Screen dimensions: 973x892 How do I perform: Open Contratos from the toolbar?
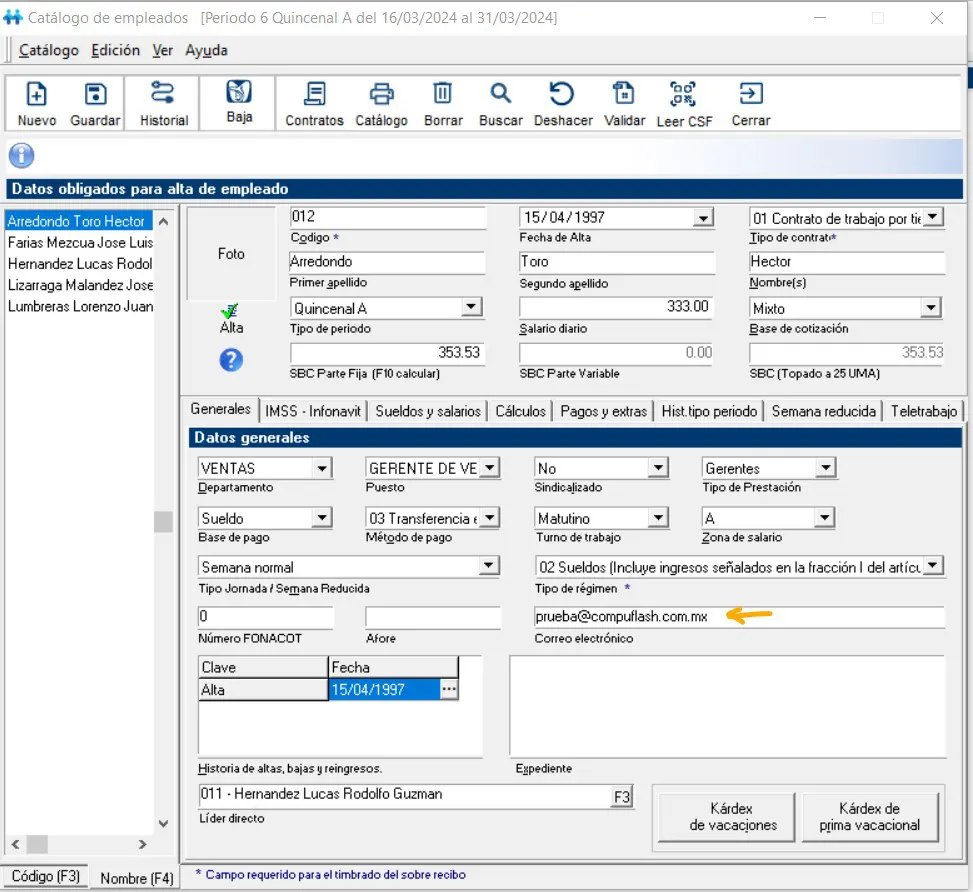point(314,95)
